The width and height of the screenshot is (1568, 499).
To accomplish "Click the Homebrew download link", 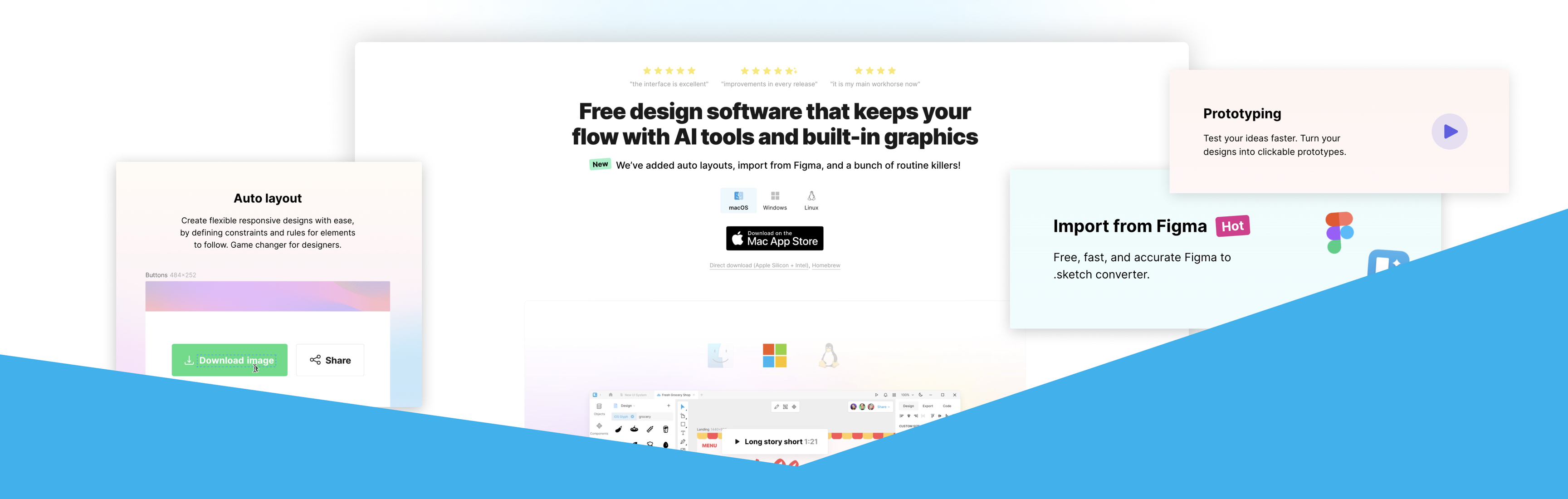I will 827,265.
